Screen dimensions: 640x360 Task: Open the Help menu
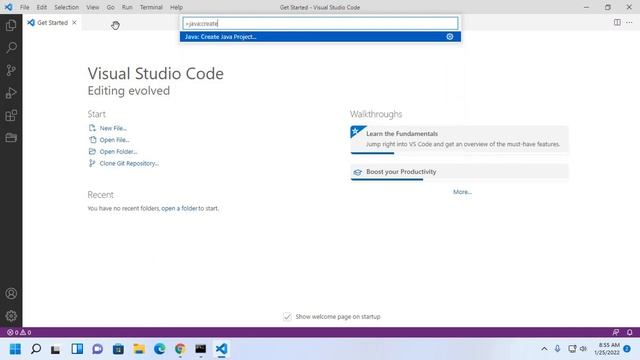pyautogui.click(x=176, y=7)
